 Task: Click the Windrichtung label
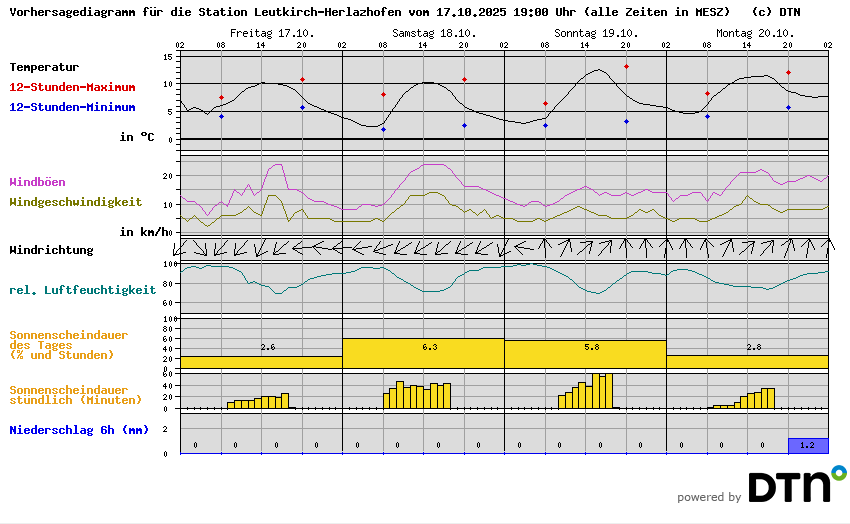pos(51,250)
